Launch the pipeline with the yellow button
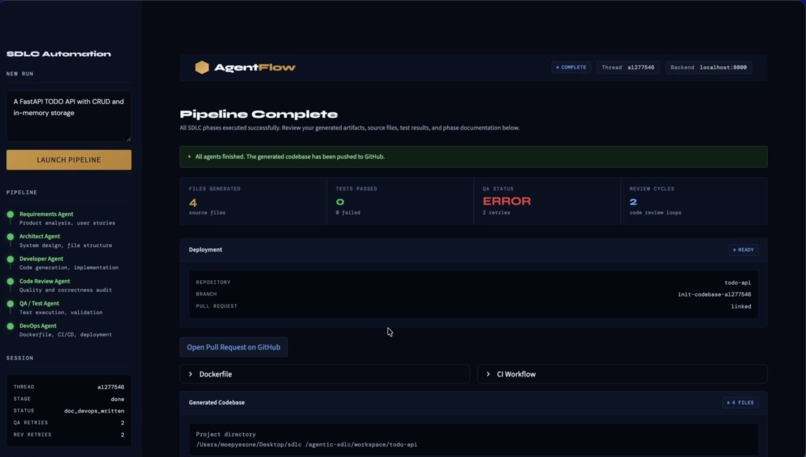Viewport: 806px width, 457px height. (x=69, y=160)
